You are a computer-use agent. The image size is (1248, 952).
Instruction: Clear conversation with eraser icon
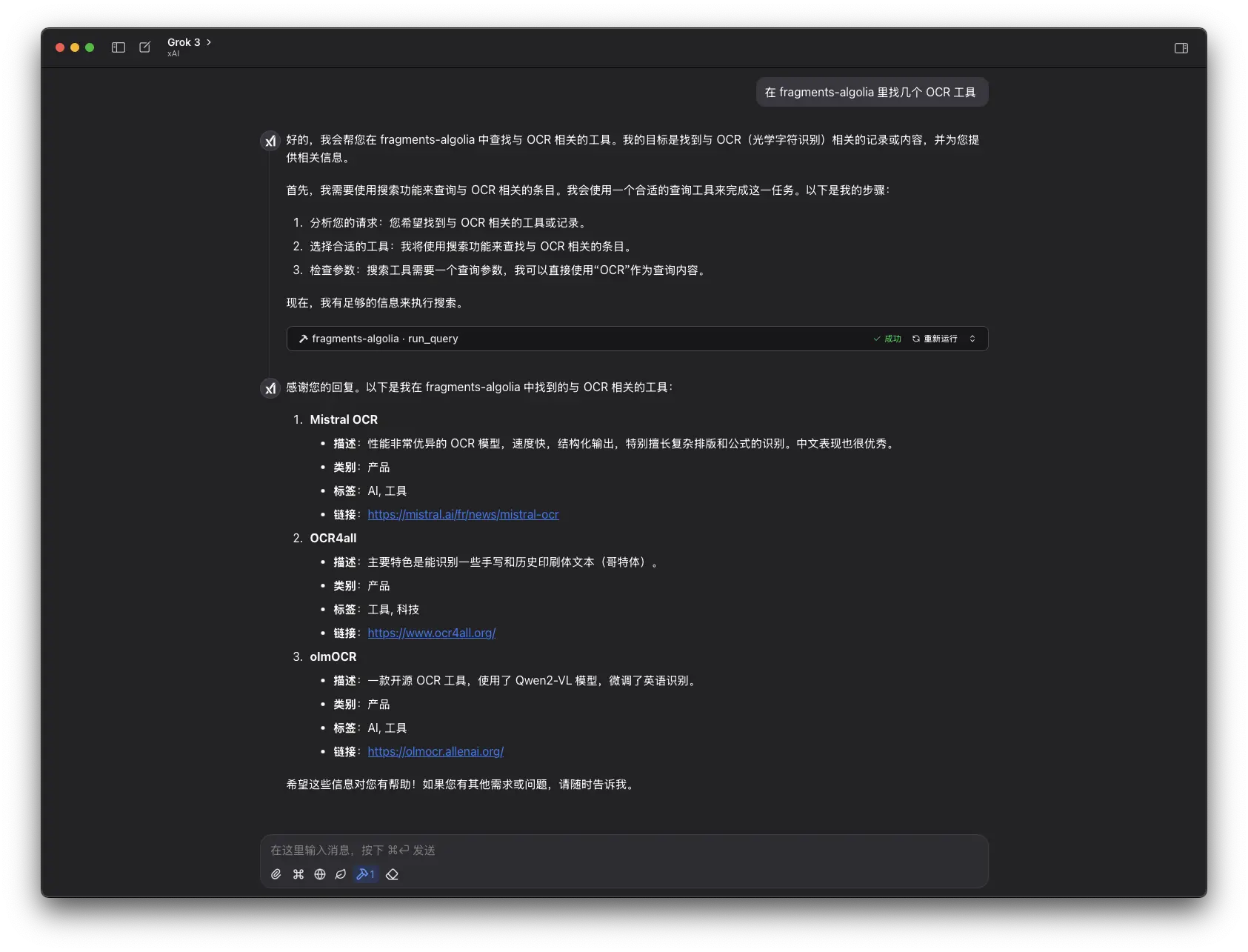click(x=393, y=874)
